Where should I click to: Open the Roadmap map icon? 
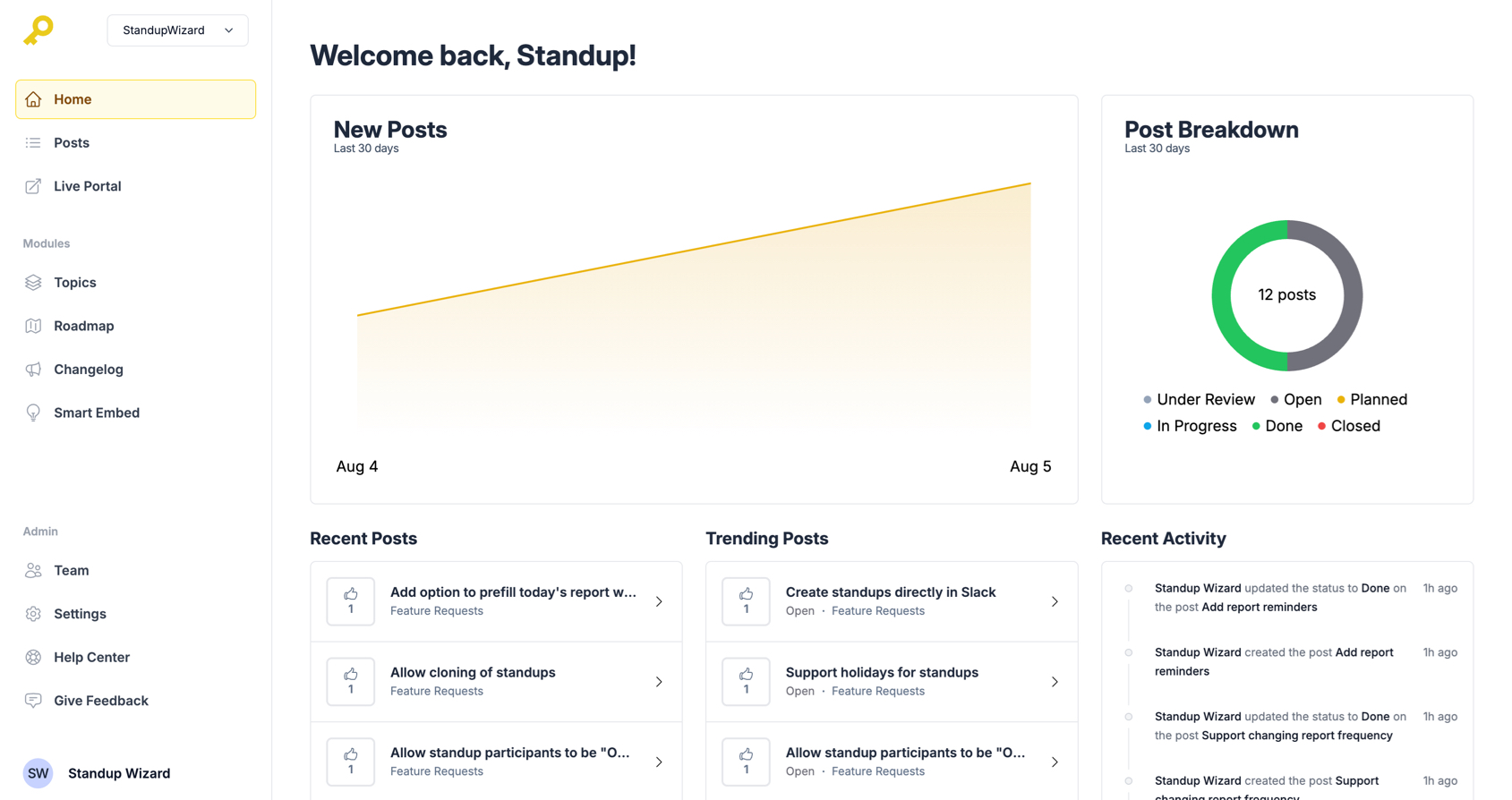[33, 326]
